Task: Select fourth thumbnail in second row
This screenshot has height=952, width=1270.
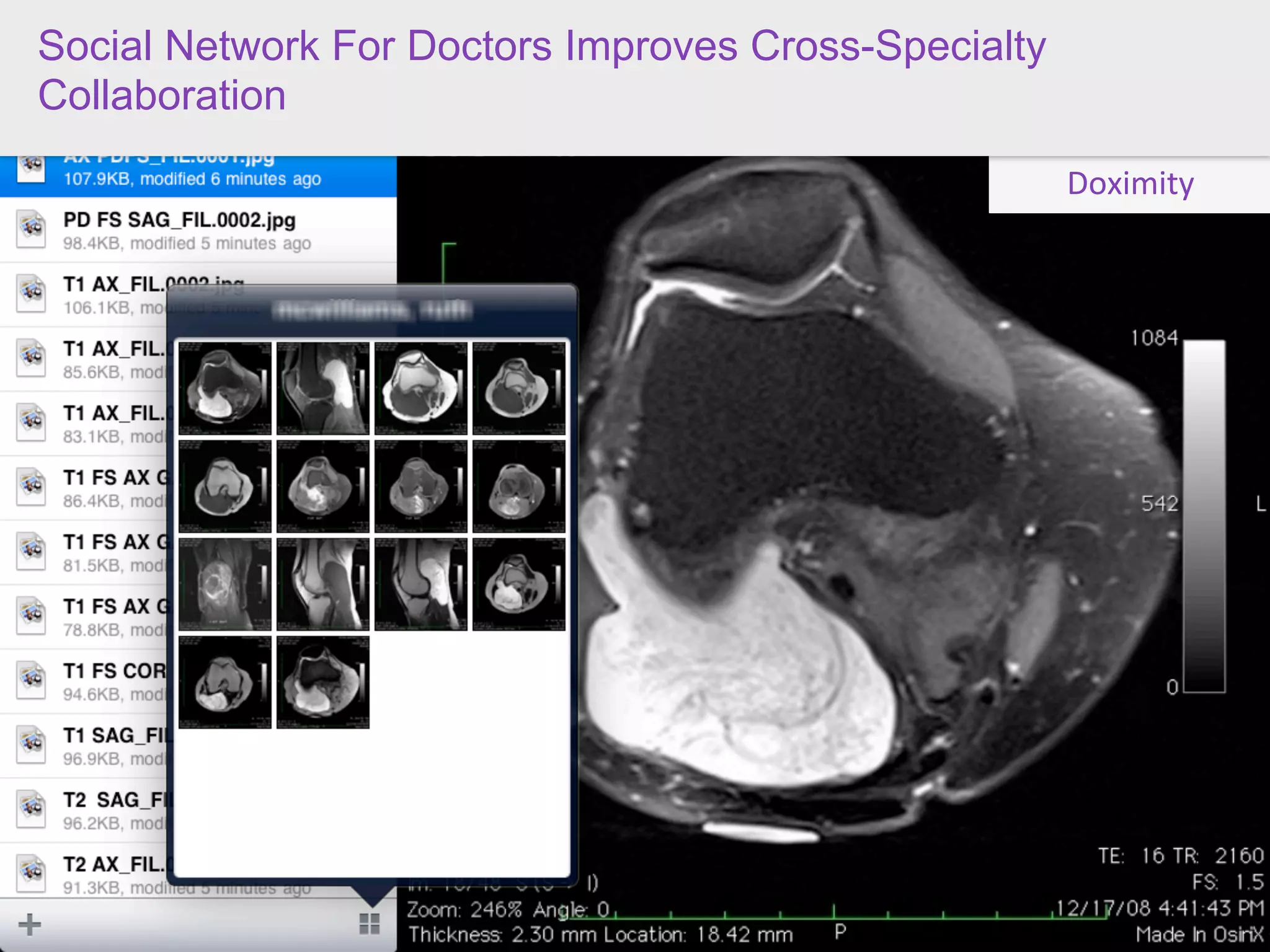Action: click(x=519, y=487)
